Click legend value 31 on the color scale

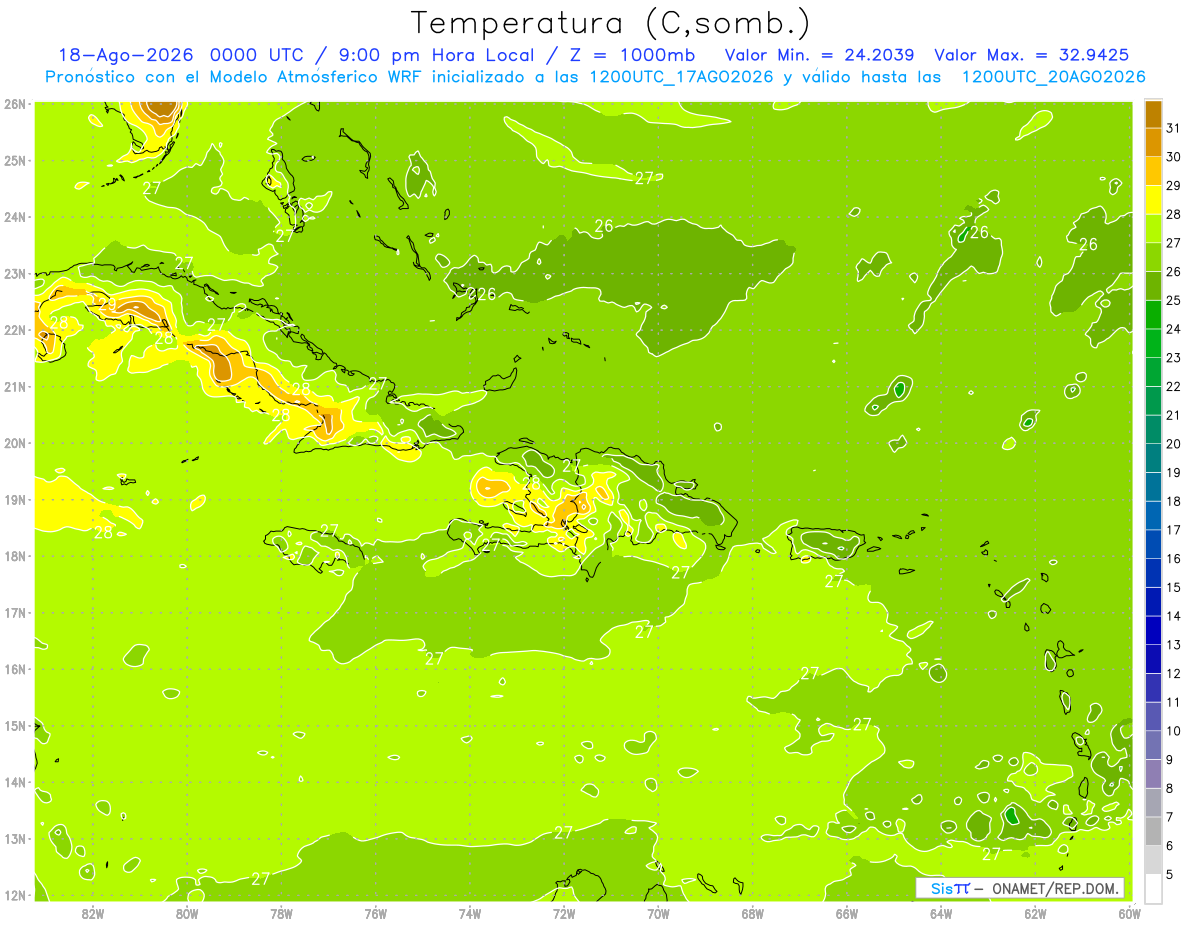coord(1173,128)
